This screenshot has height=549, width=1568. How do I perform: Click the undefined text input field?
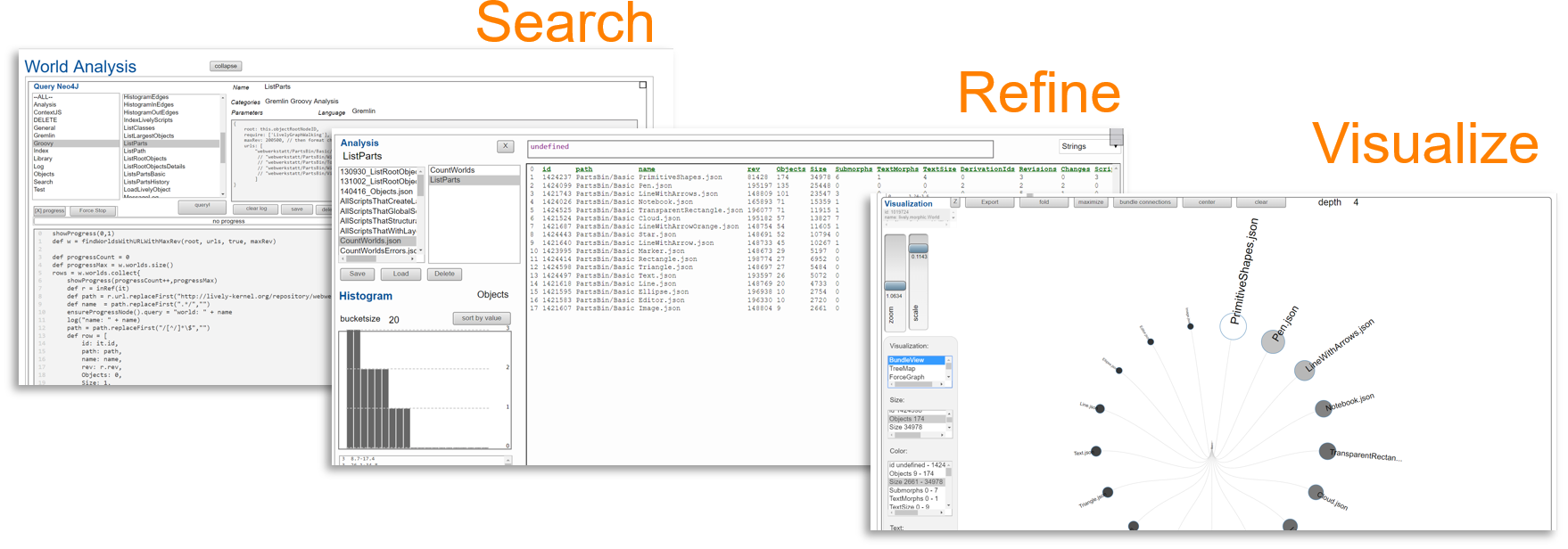[760, 148]
